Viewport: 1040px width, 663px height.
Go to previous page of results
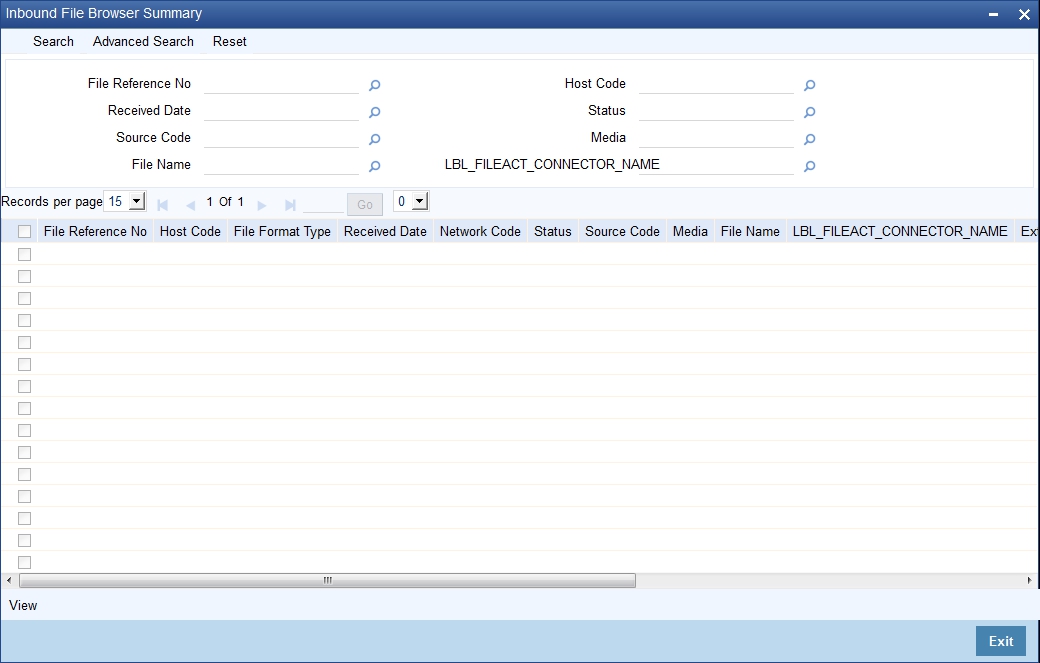pos(190,205)
